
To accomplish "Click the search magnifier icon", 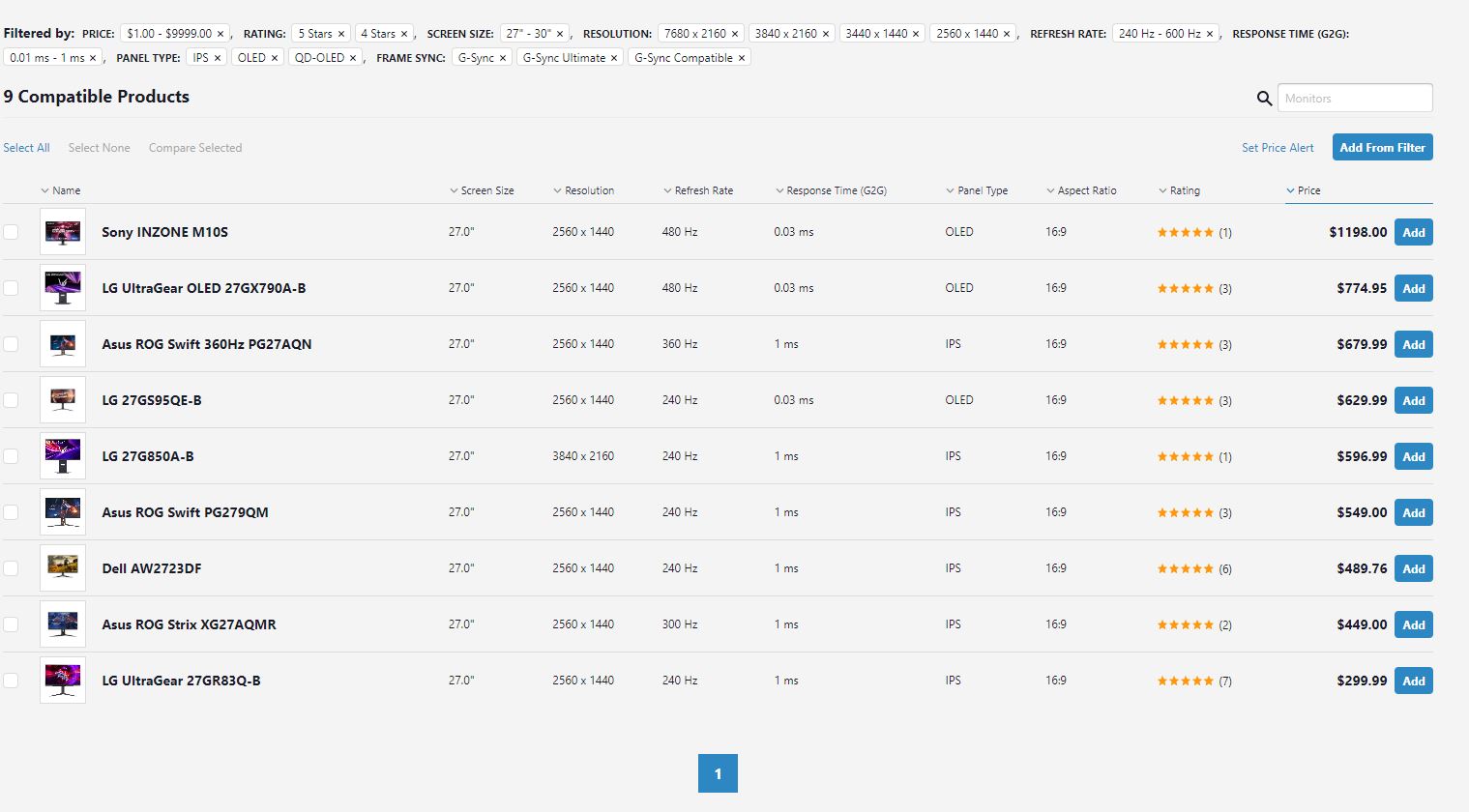I will pyautogui.click(x=1263, y=99).
